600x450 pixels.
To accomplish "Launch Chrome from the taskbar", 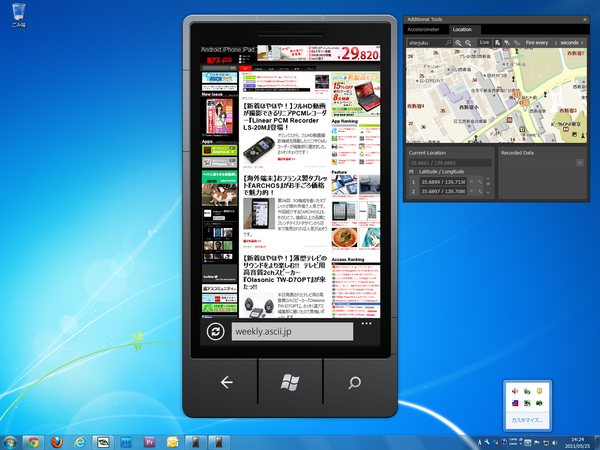I will point(33,442).
